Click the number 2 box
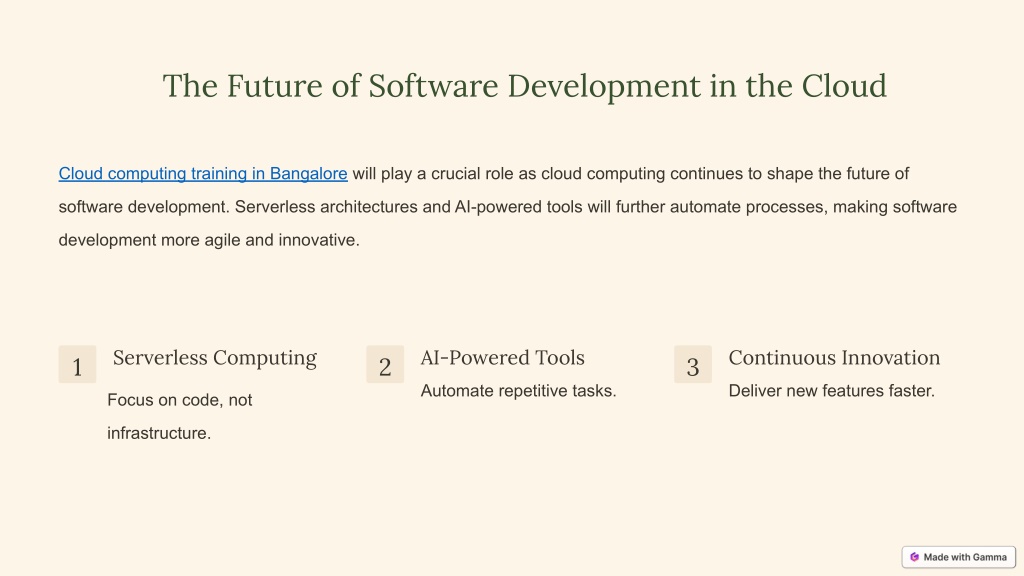1024x576 pixels. 385,364
